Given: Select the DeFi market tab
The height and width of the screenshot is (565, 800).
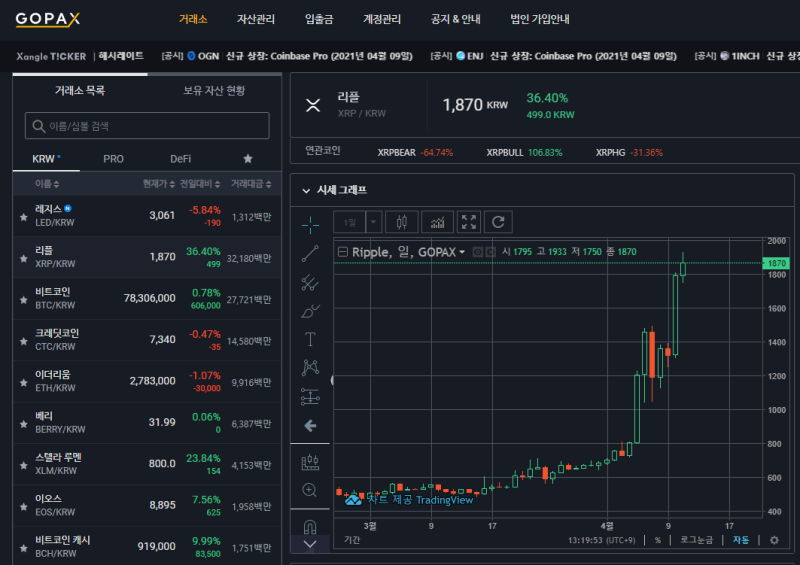Looking at the screenshot, I should point(181,159).
